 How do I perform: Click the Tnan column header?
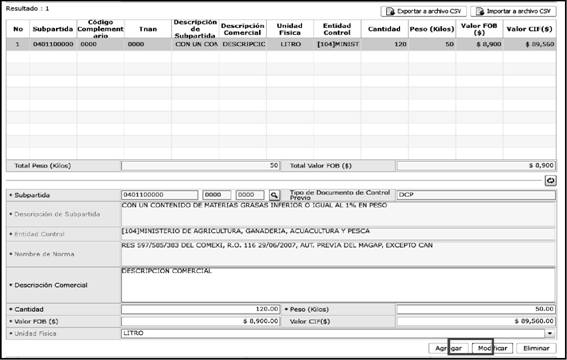(x=148, y=29)
